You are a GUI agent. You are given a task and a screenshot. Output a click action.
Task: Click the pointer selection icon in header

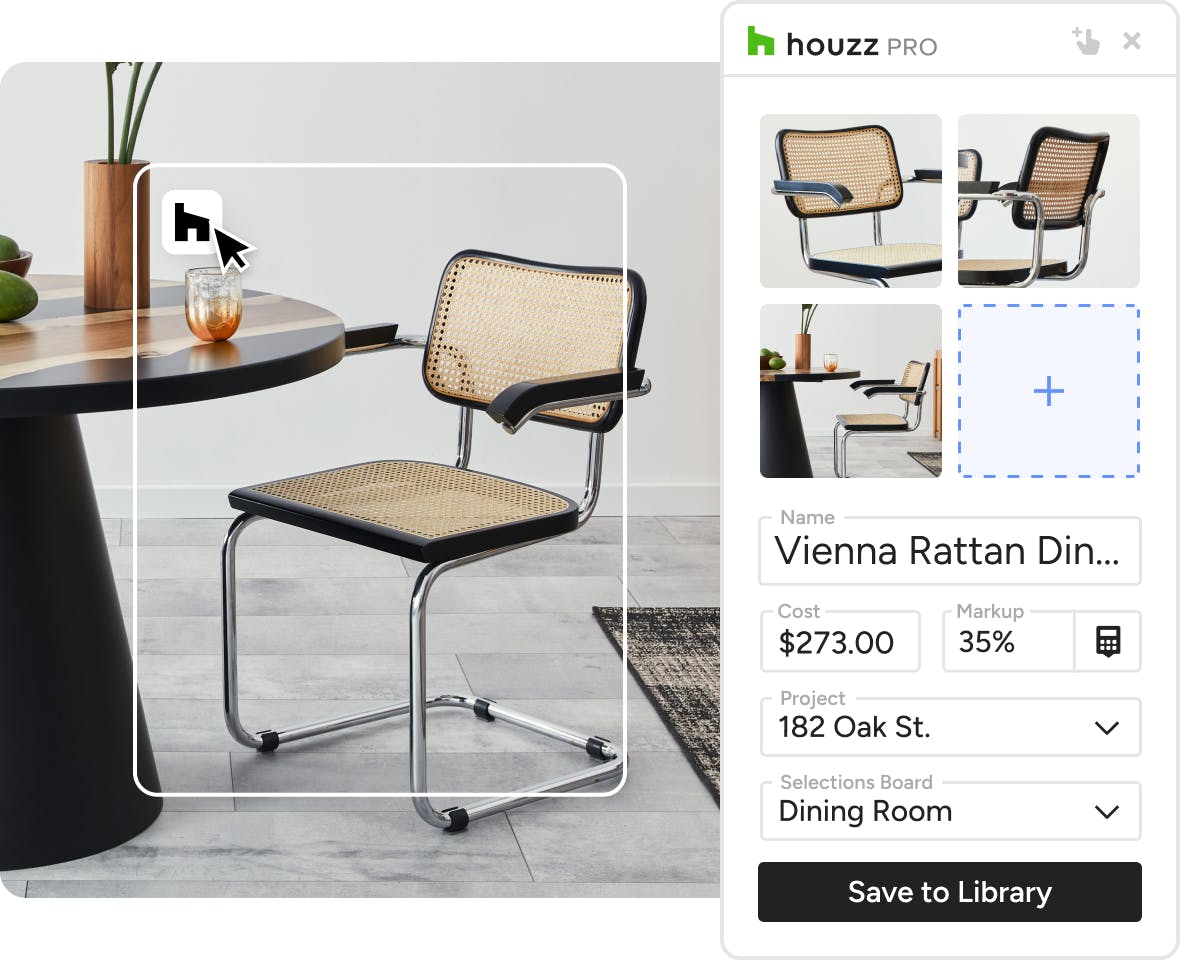pyautogui.click(x=1086, y=41)
